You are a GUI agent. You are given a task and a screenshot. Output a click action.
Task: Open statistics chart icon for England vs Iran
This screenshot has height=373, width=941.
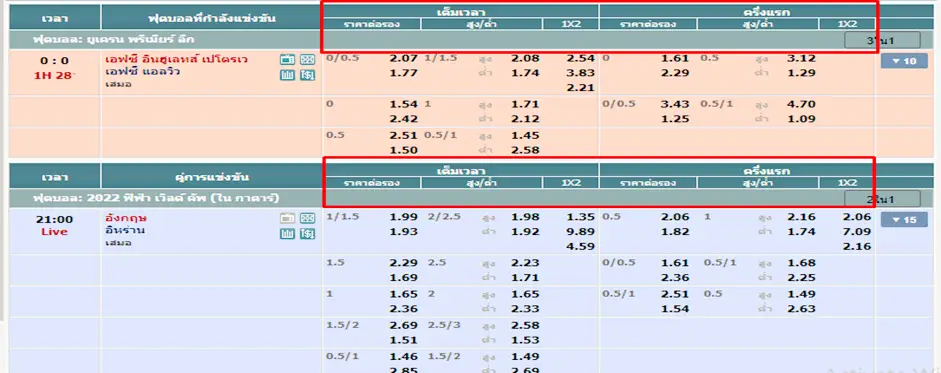pos(287,233)
